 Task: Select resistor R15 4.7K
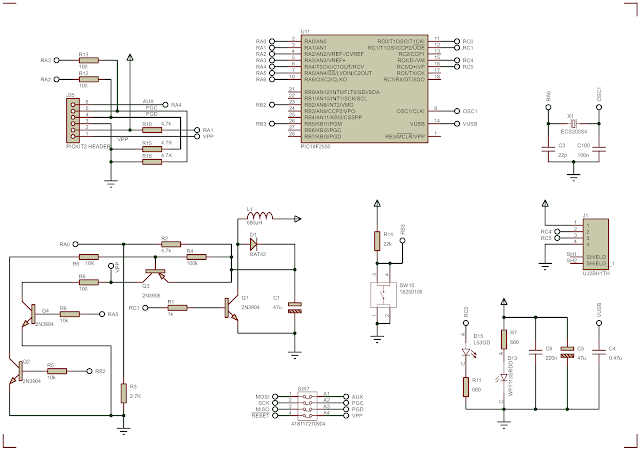152,149
